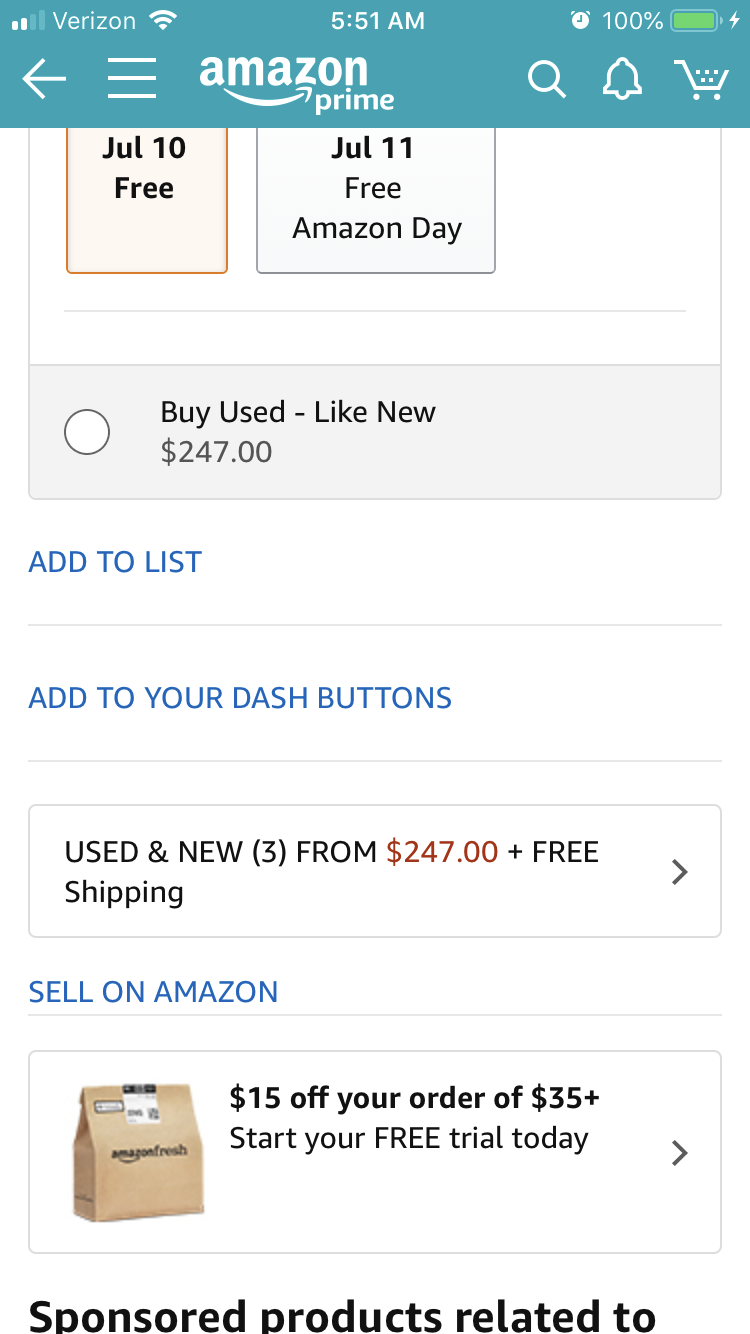
Task: Tap SELL ON AMAZON link
Action: tap(153, 992)
